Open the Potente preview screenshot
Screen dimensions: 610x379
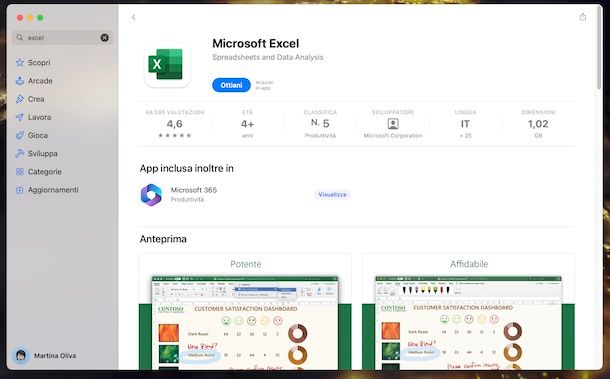245,312
